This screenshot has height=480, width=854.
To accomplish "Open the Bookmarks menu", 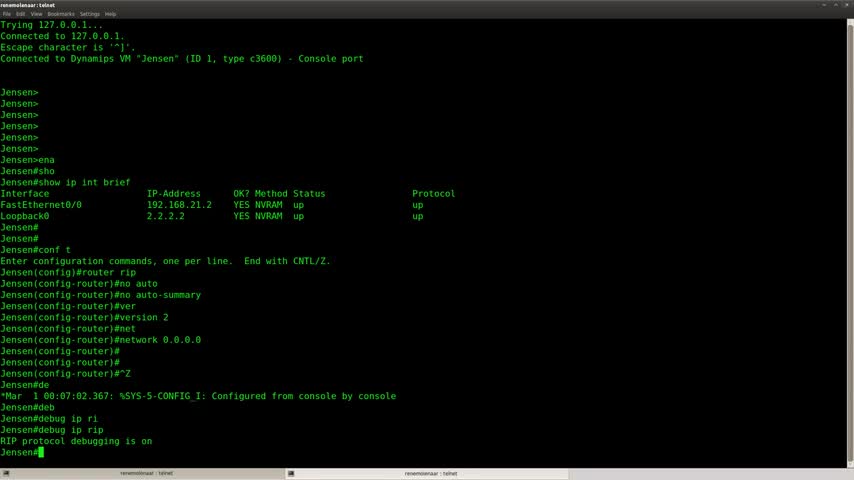I will click(60, 14).
